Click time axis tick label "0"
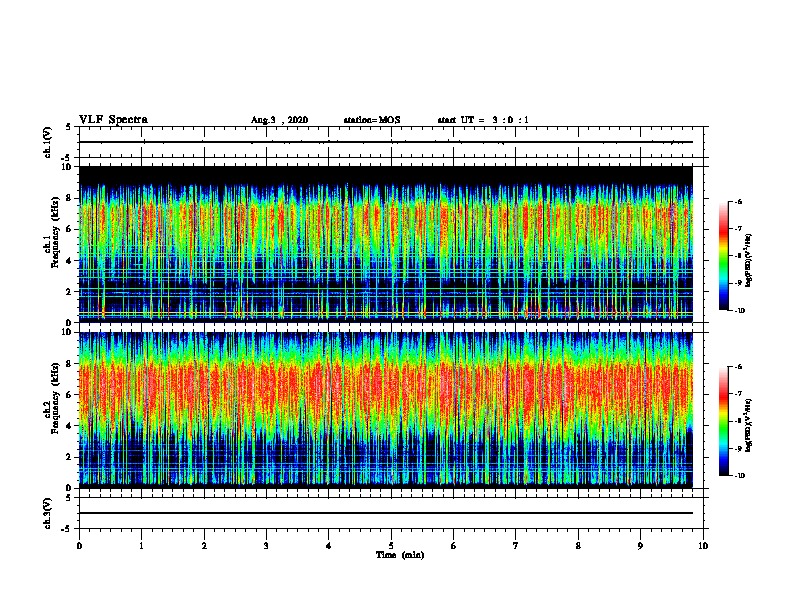The image size is (792, 612). click(x=79, y=546)
